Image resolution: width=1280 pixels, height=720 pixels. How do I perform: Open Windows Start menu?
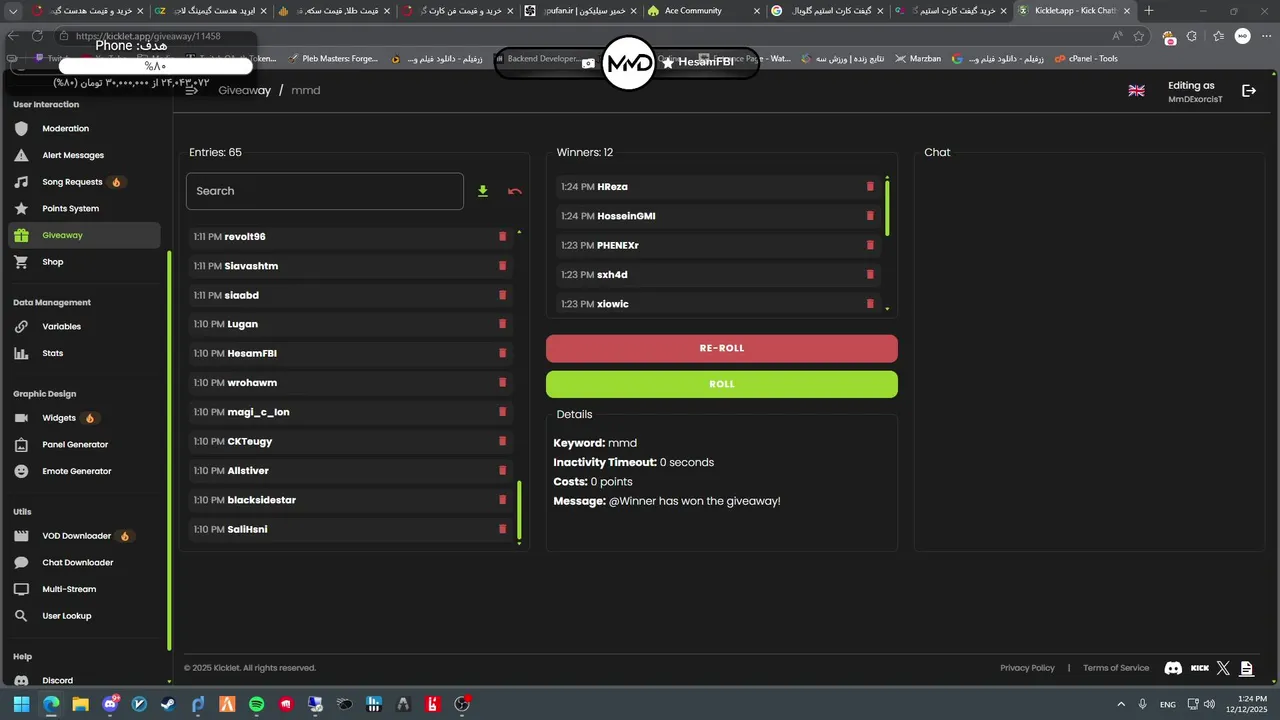coord(21,704)
